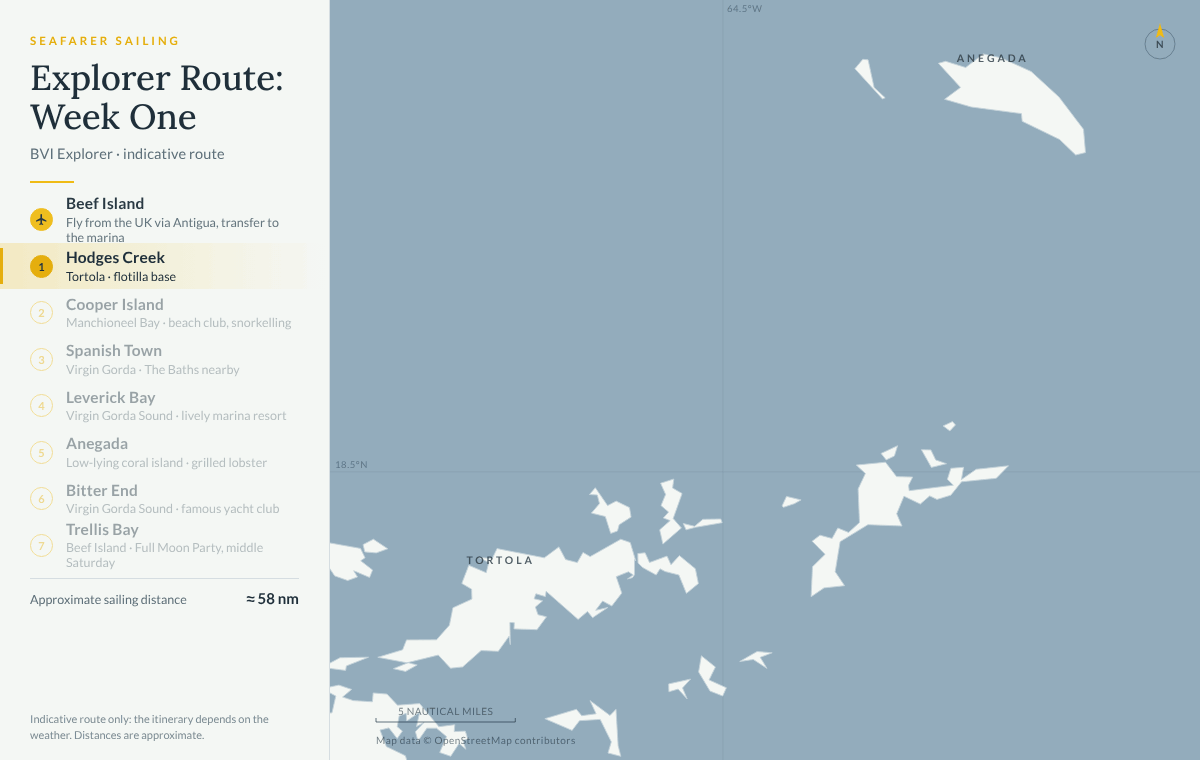Click the TORTOLA map label
1200x760 pixels.
[500, 561]
